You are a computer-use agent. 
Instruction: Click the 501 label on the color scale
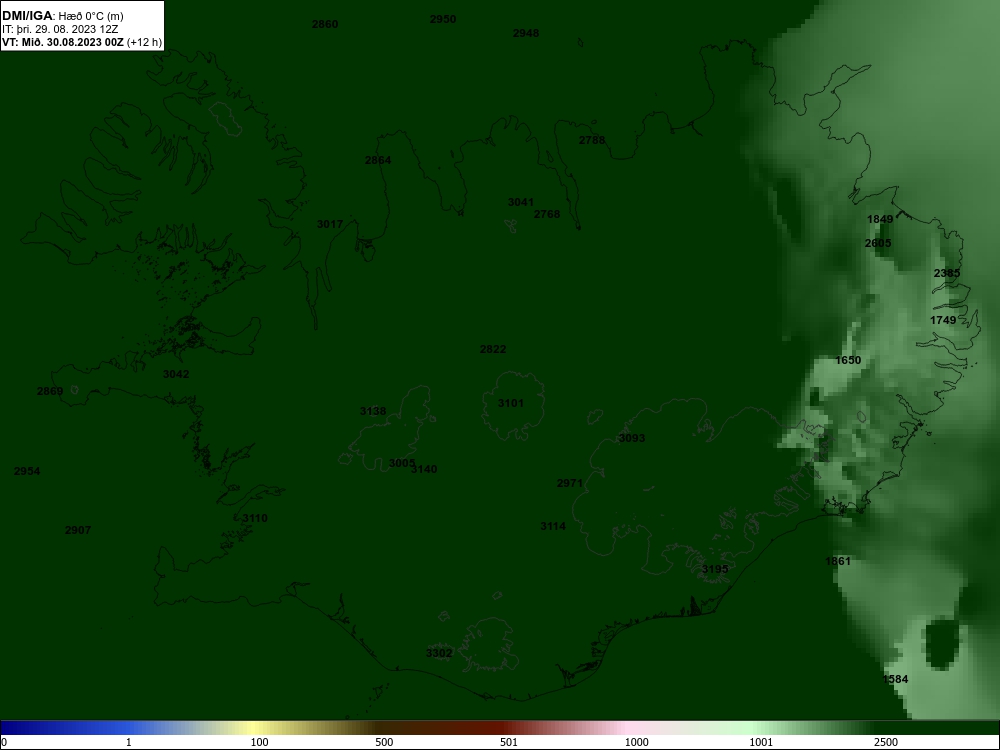509,742
